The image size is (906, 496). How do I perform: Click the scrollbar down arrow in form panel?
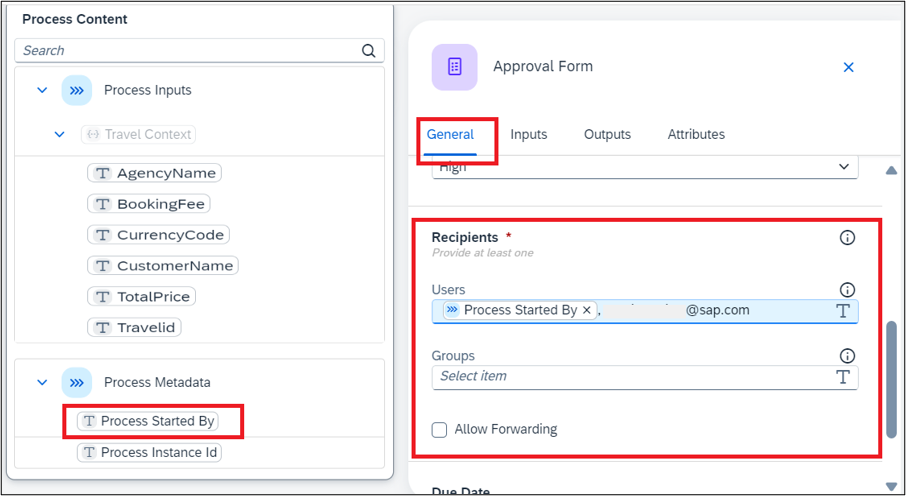[x=891, y=486]
